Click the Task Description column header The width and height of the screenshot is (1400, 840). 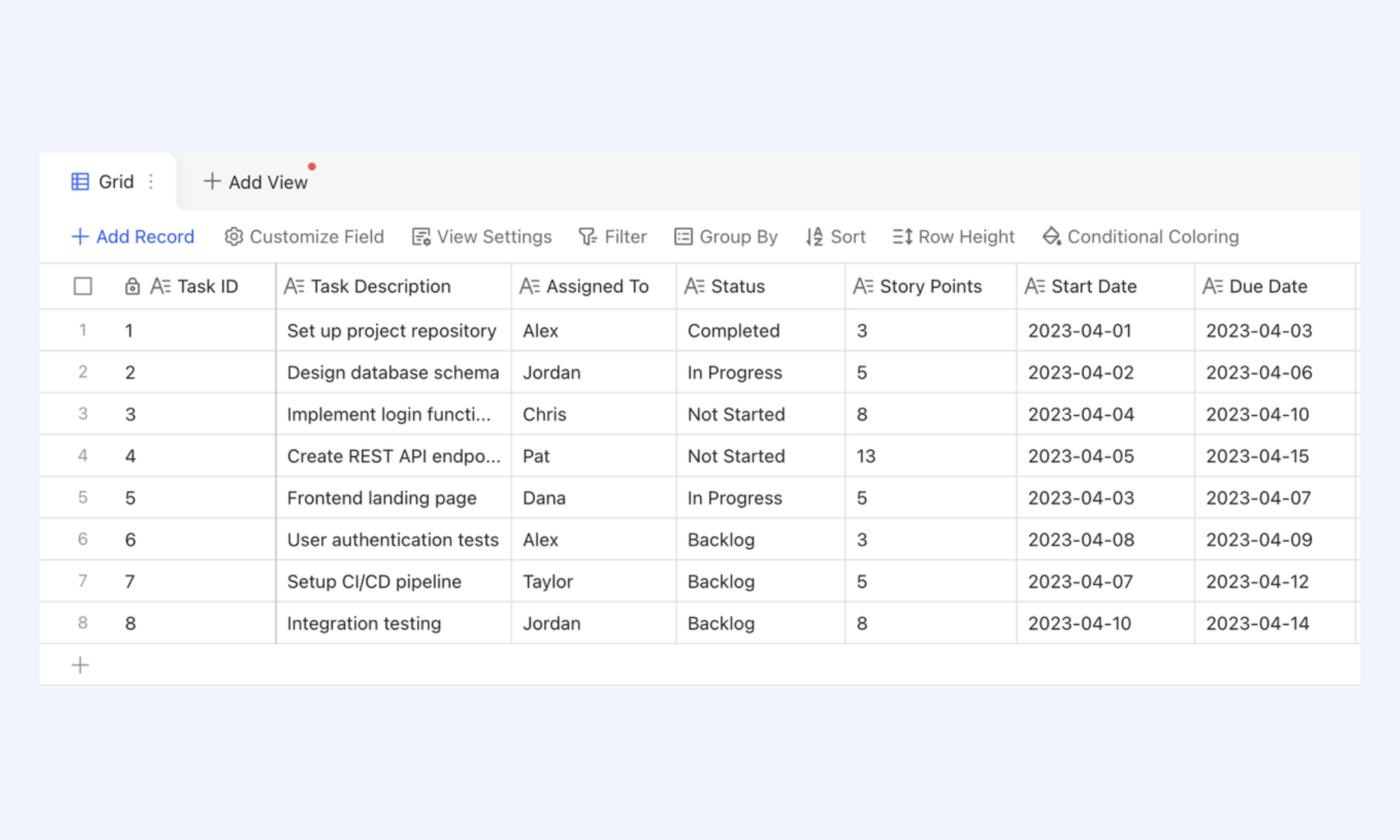(x=394, y=286)
